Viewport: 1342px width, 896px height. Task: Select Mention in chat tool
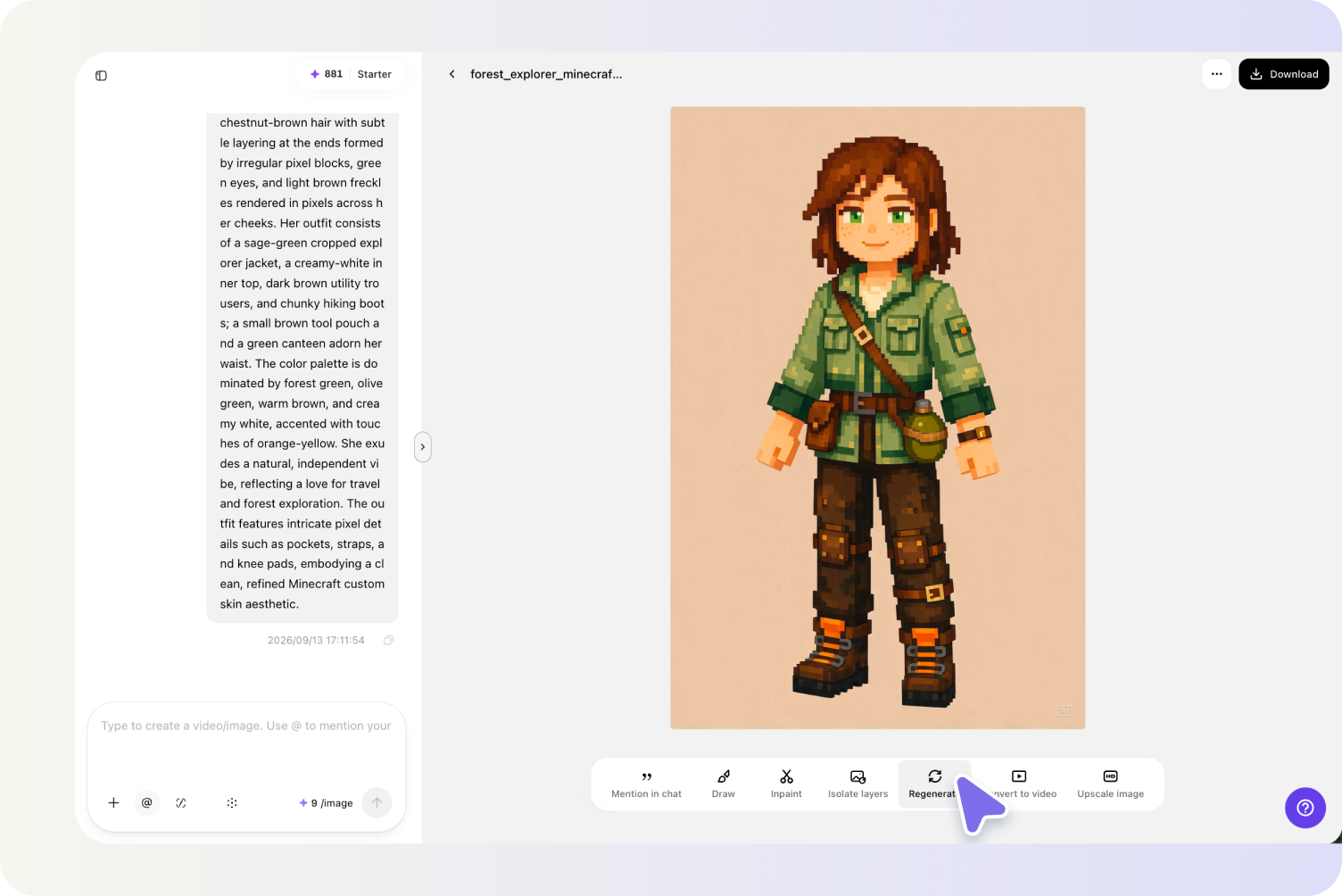(x=647, y=784)
